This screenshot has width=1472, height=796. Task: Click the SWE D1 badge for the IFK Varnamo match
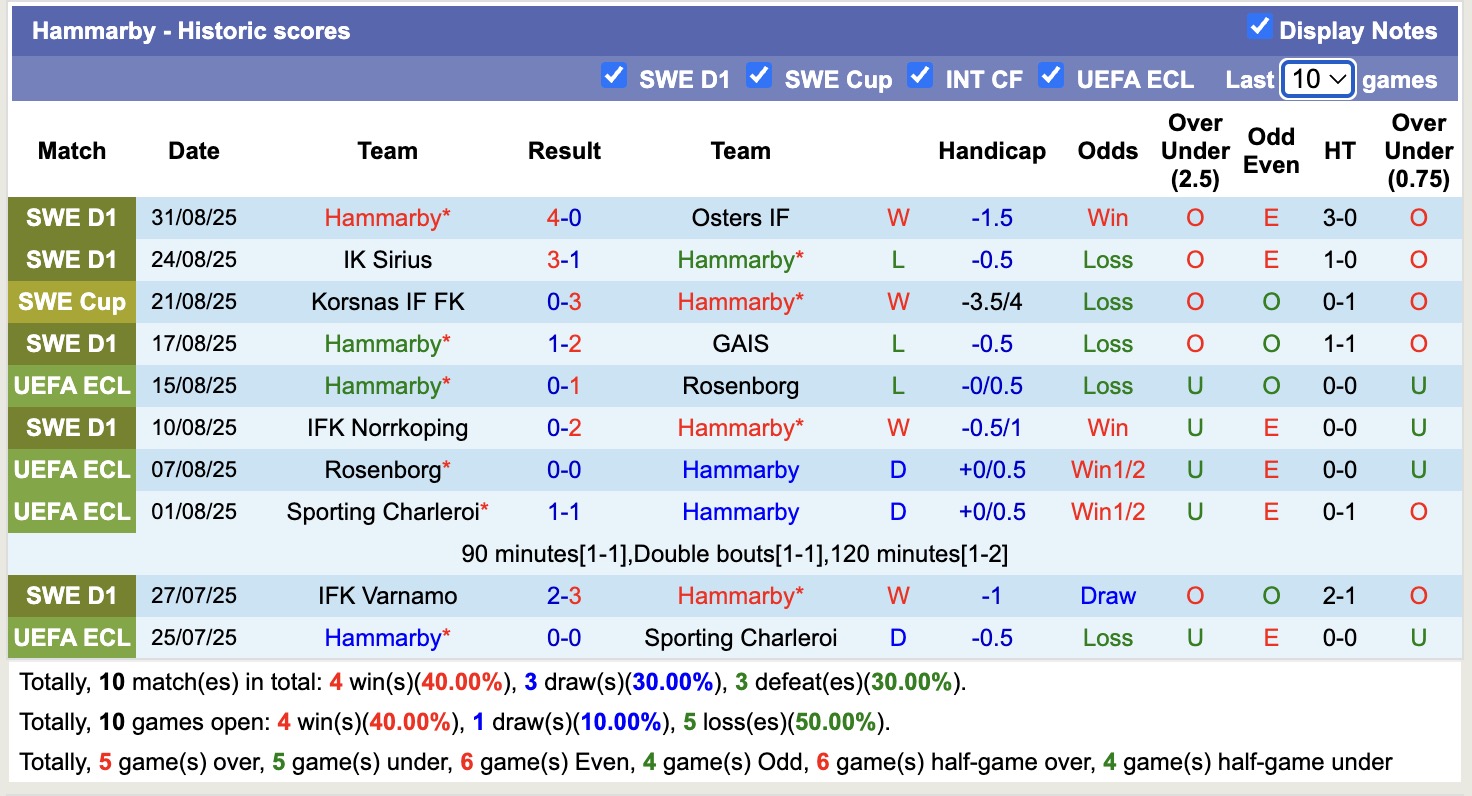coord(71,595)
